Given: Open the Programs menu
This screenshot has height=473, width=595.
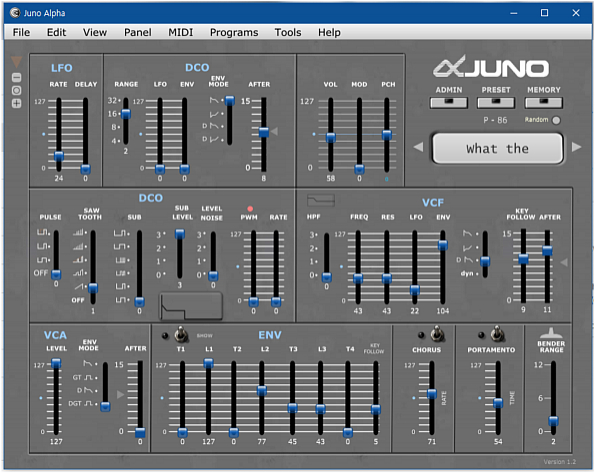Looking at the screenshot, I should coord(234,33).
